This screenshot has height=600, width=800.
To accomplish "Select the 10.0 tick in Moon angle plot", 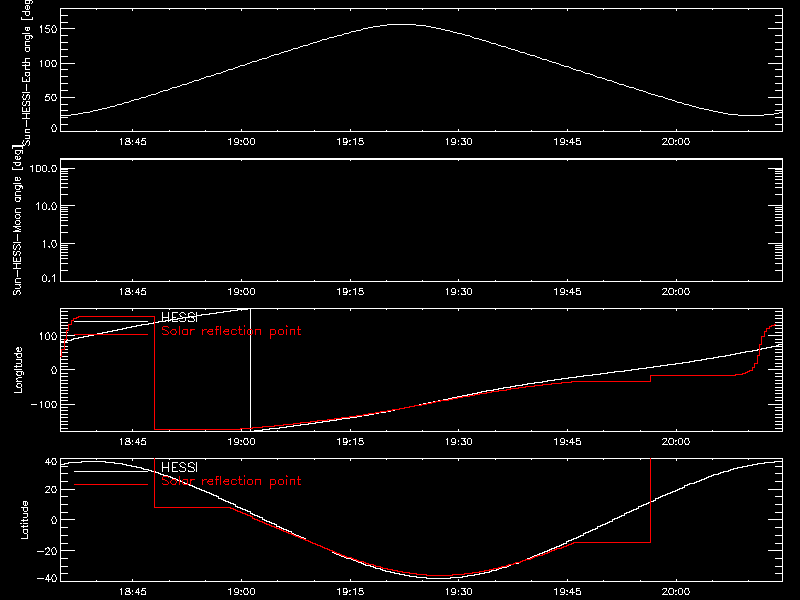I will coord(46,207).
